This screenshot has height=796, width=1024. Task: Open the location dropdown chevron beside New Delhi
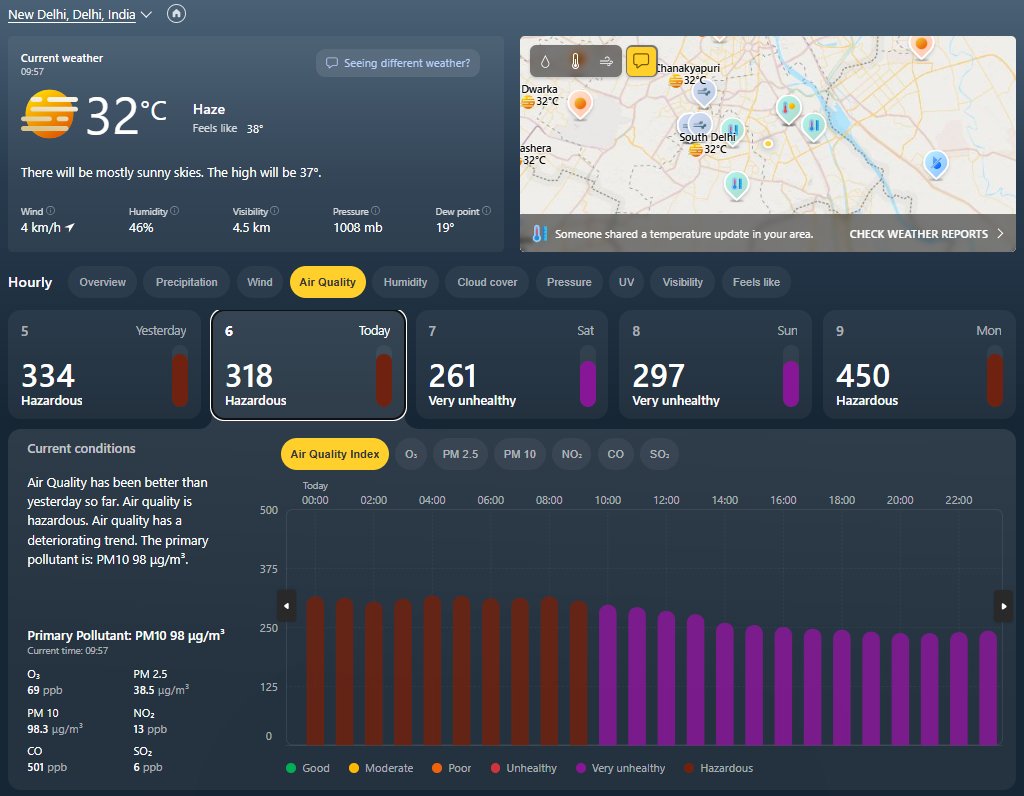coord(147,14)
